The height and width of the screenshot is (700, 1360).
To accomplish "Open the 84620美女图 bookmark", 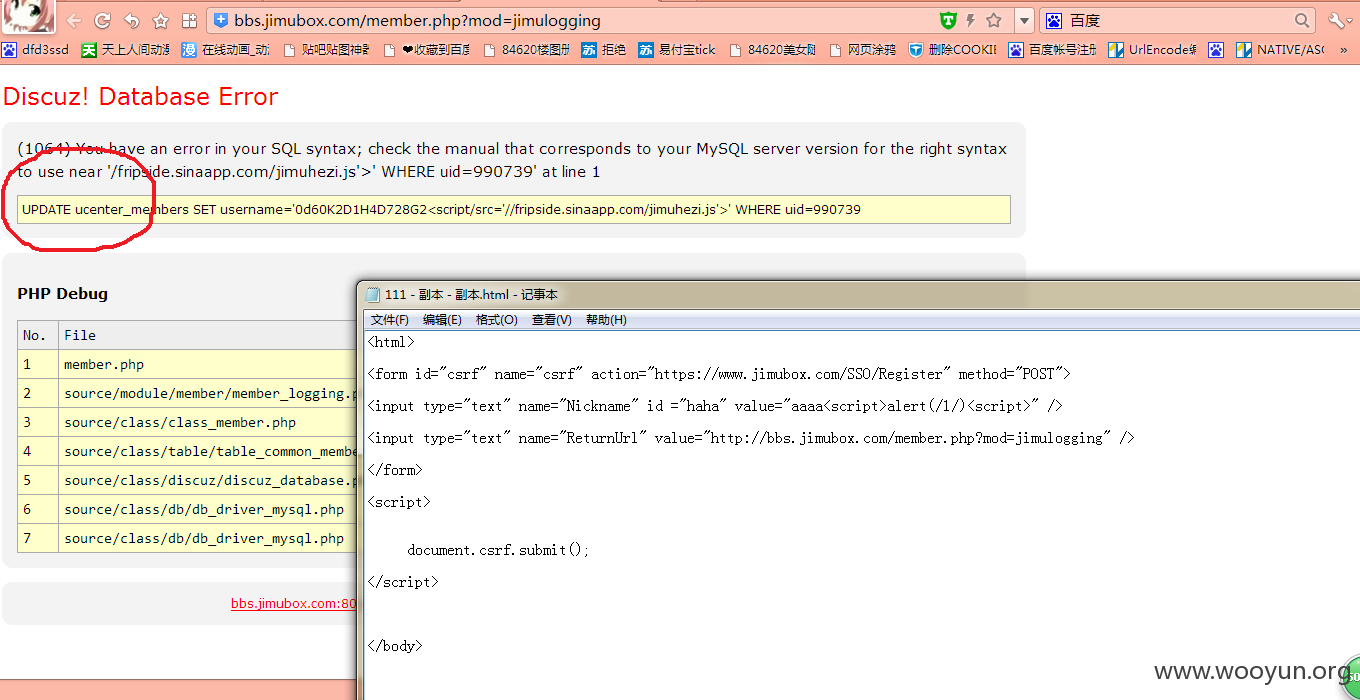I will click(x=773, y=49).
